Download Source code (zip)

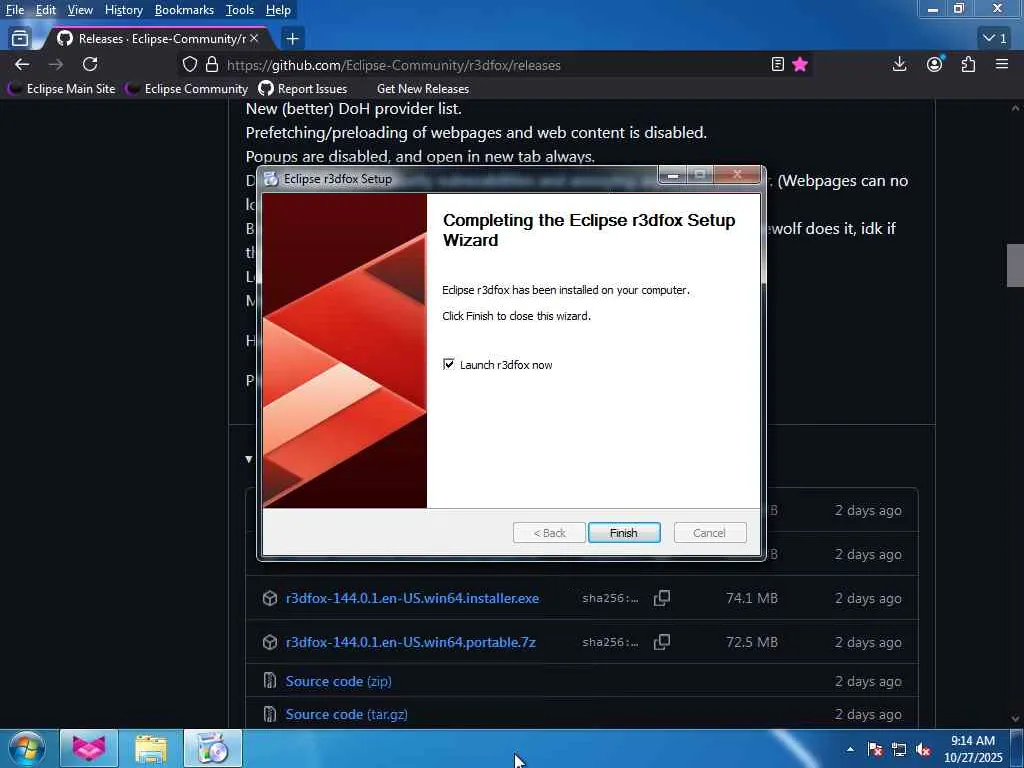tap(338, 681)
